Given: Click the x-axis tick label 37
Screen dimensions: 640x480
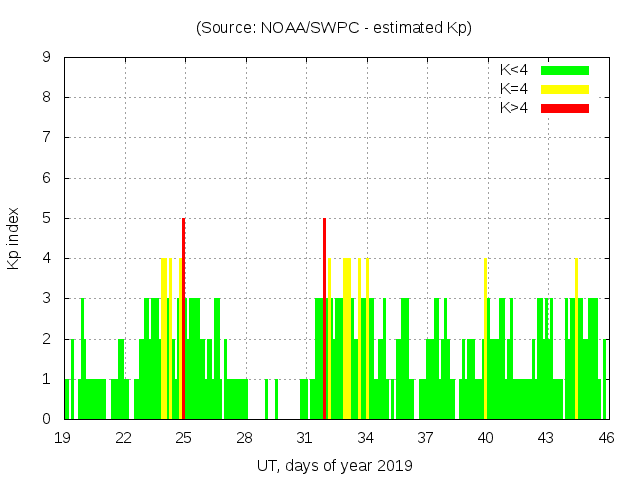Looking at the screenshot, I should click(x=425, y=437).
